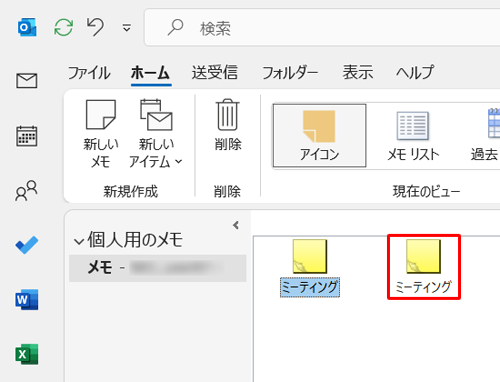
Task: Select the highlighted ミーティング note
Action: point(310,268)
